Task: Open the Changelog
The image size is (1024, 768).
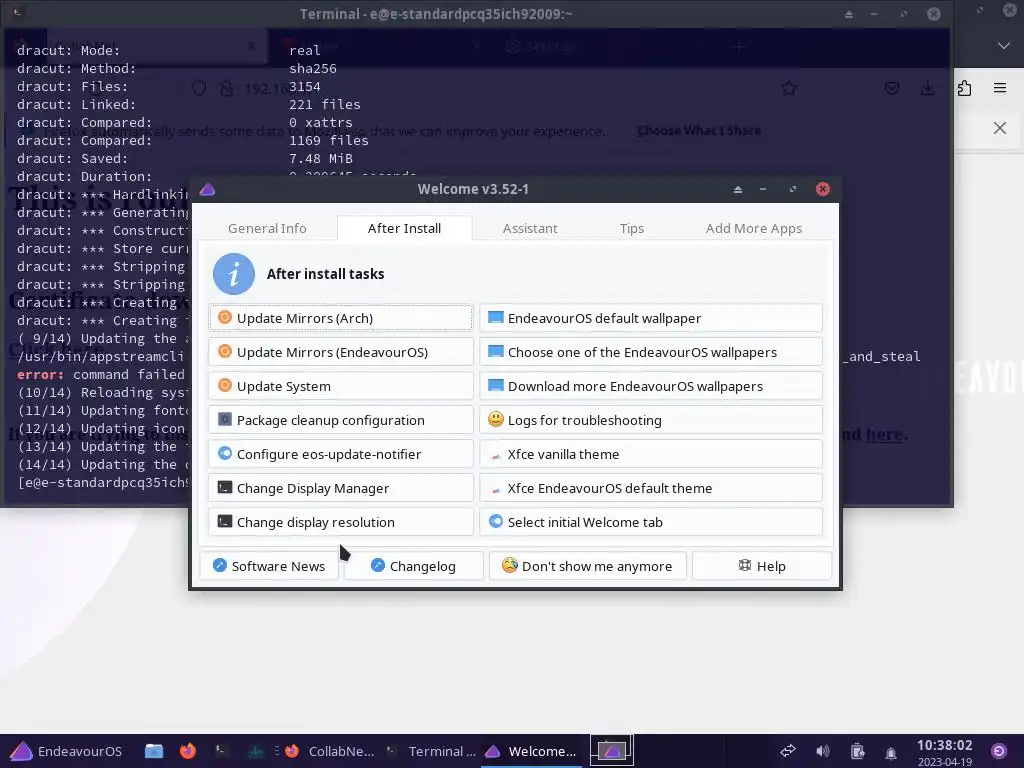Action: [x=413, y=566]
